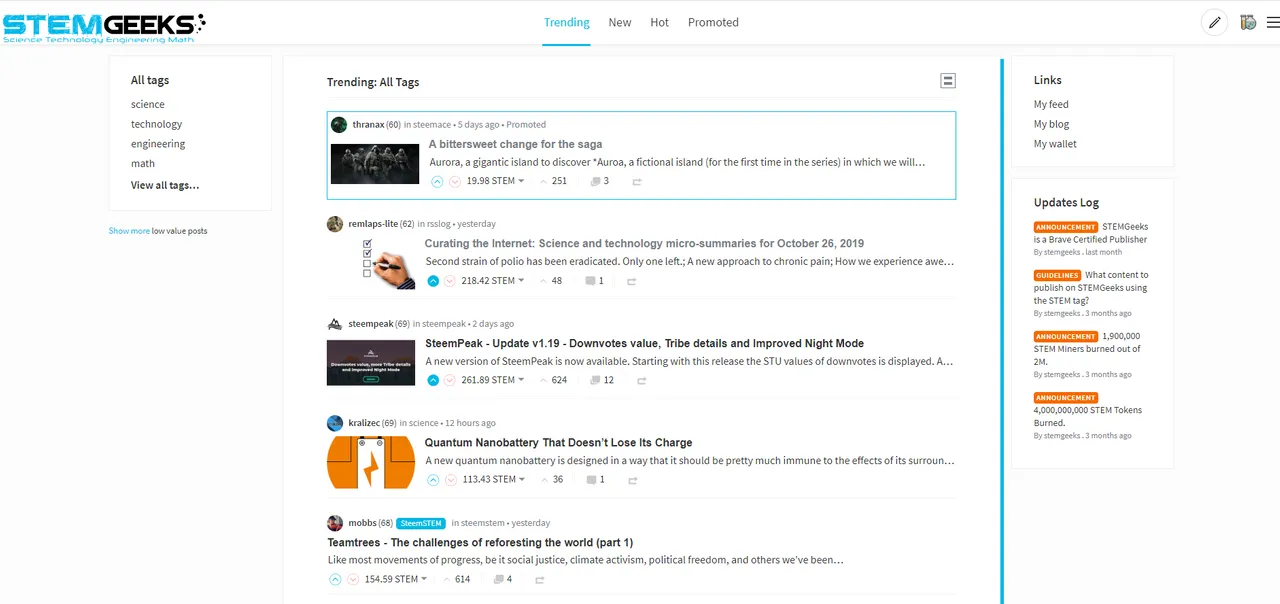
Task: Open My blog link
Action: pos(1052,124)
